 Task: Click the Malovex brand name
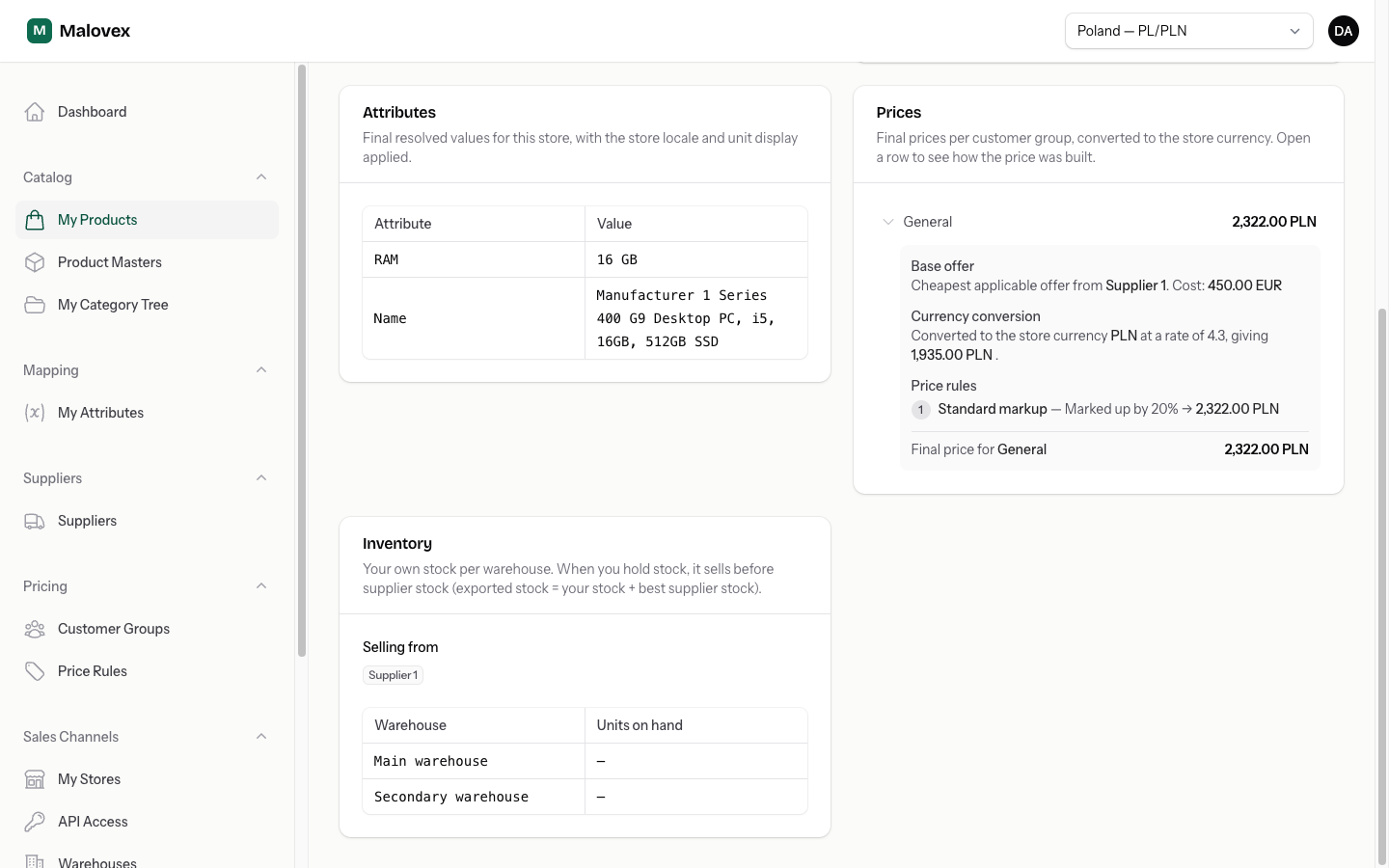pyautogui.click(x=95, y=31)
